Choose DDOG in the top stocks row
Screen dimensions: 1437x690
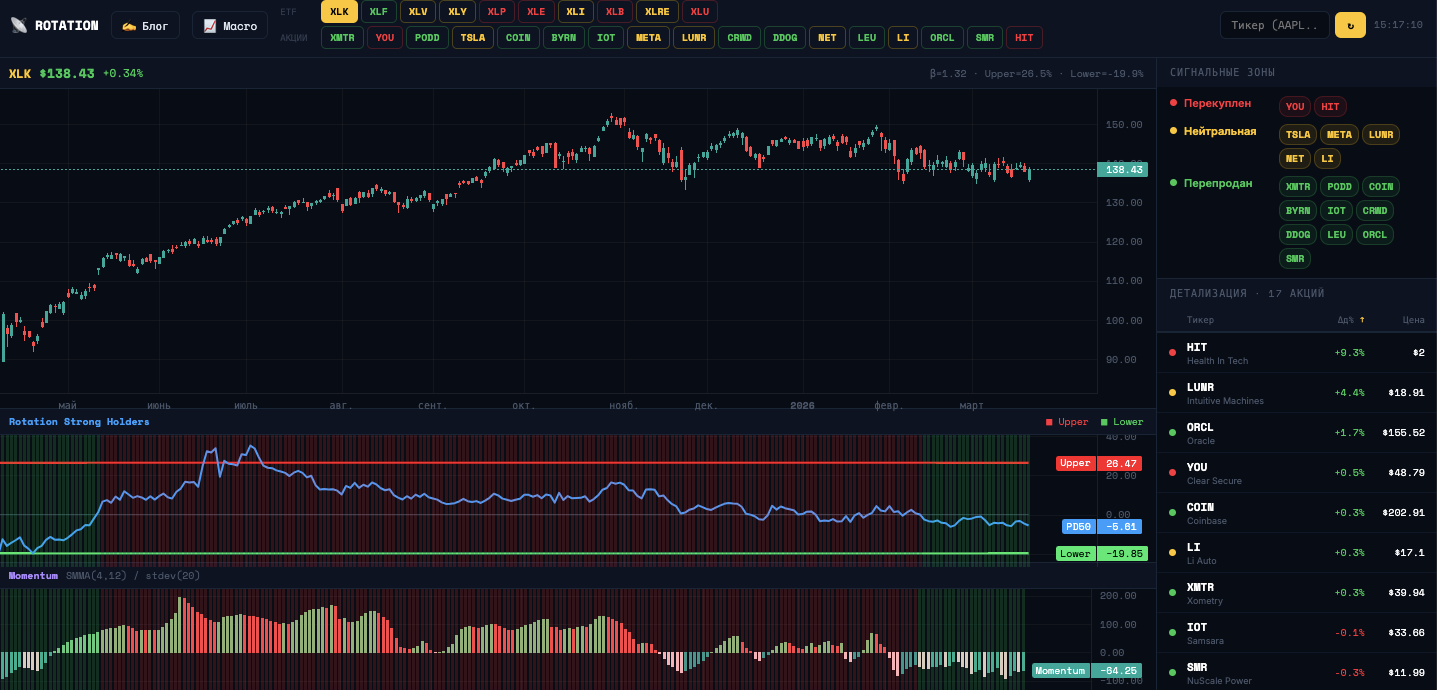[x=785, y=38]
